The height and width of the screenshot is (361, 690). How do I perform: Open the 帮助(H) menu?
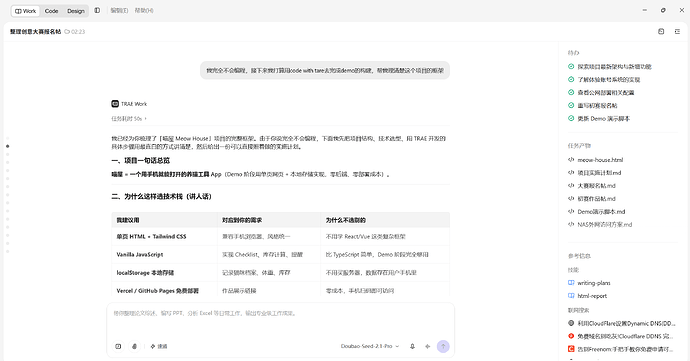pos(144,11)
